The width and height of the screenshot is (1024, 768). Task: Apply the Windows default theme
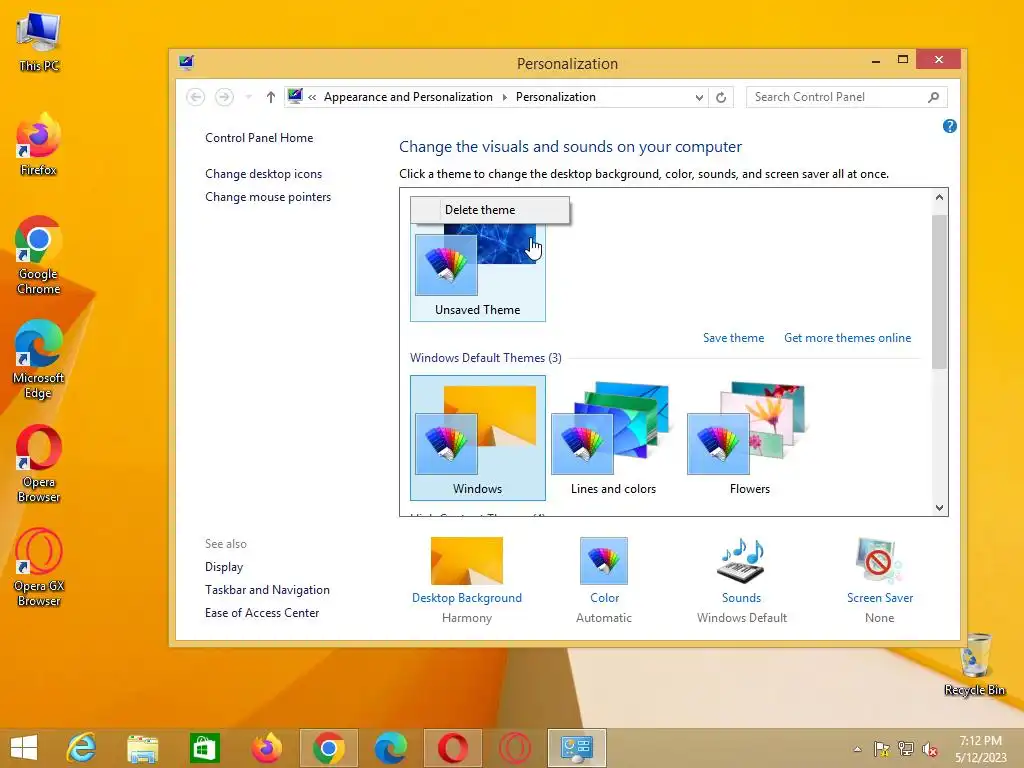[x=477, y=438]
